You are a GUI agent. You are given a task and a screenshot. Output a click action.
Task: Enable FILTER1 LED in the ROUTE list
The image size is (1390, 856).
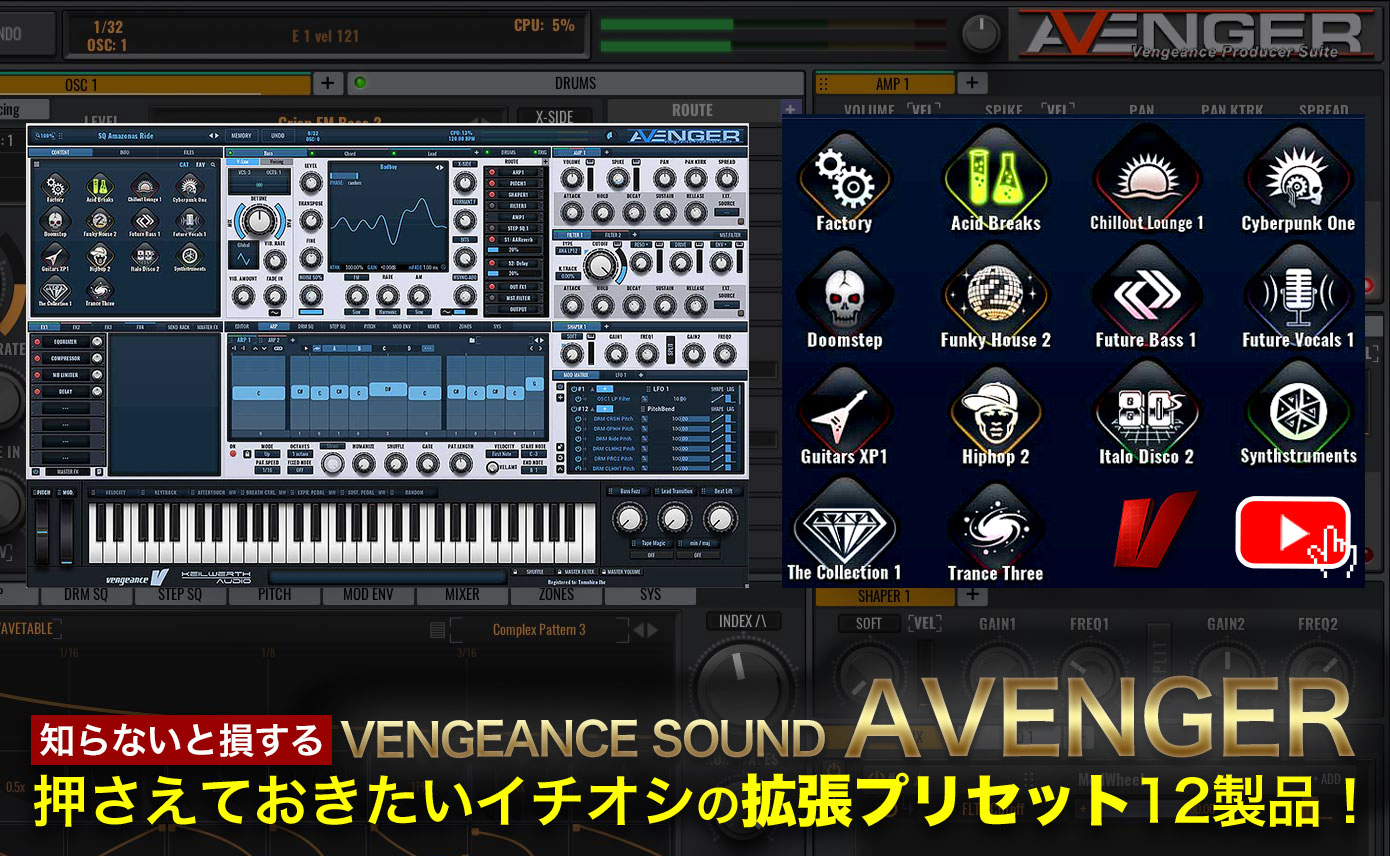(492, 206)
